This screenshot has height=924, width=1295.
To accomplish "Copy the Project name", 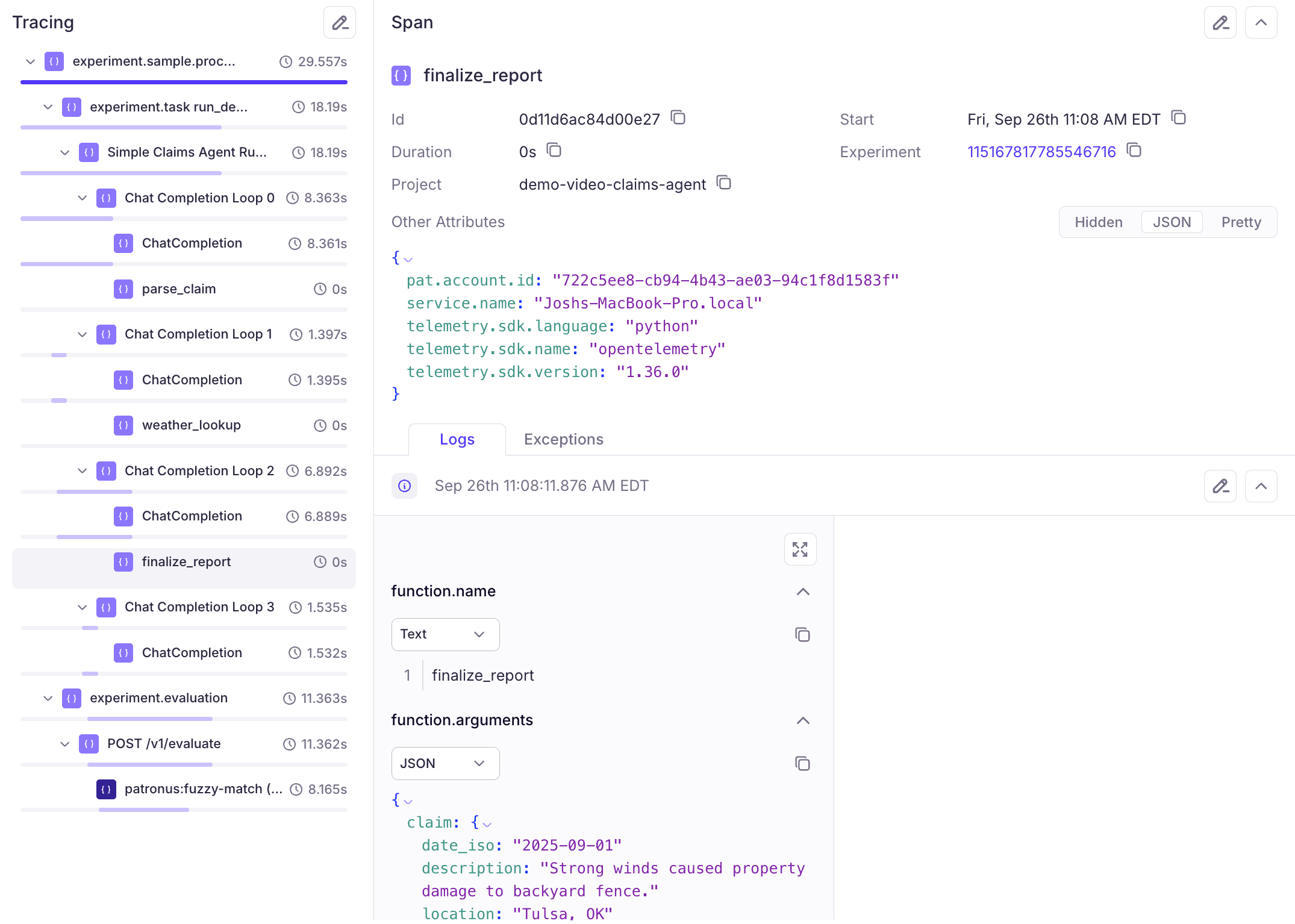I will pyautogui.click(x=723, y=183).
